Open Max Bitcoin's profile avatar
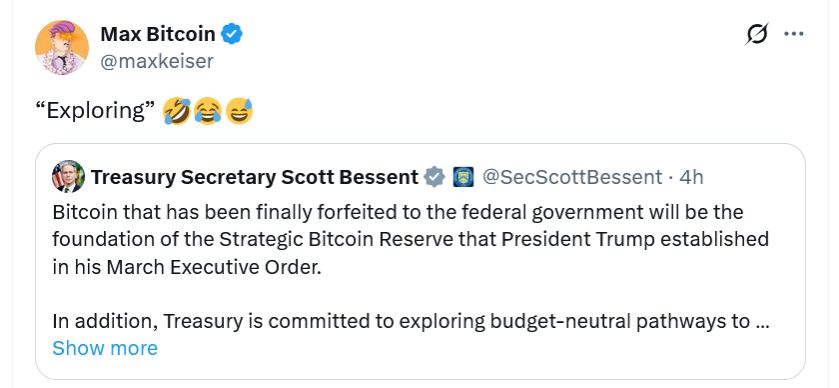 [62, 48]
